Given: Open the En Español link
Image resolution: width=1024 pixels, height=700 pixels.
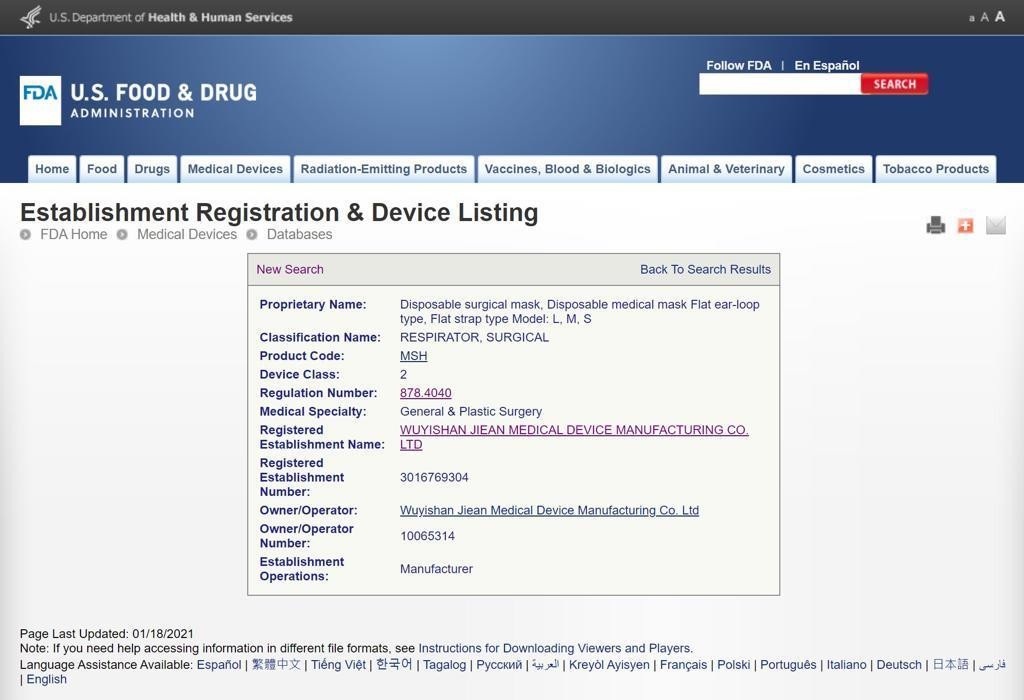Looking at the screenshot, I should click(x=826, y=65).
